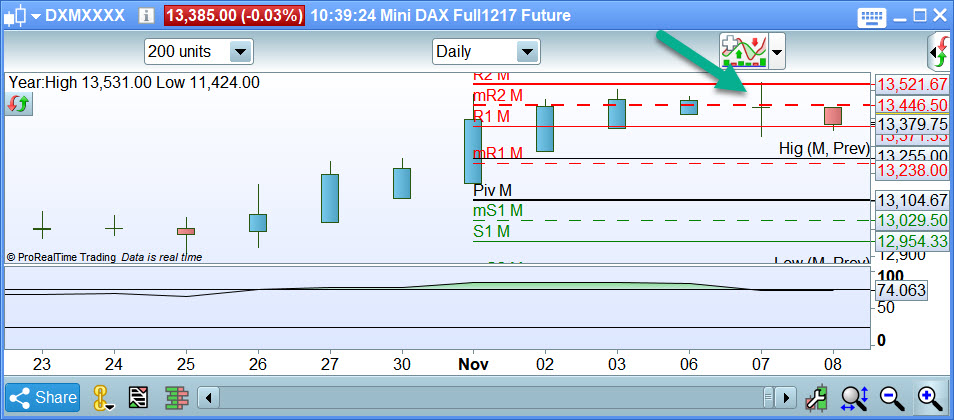Viewport: 954px width, 420px height.
Task: Click the mR1 M level label
Action: tap(498, 153)
